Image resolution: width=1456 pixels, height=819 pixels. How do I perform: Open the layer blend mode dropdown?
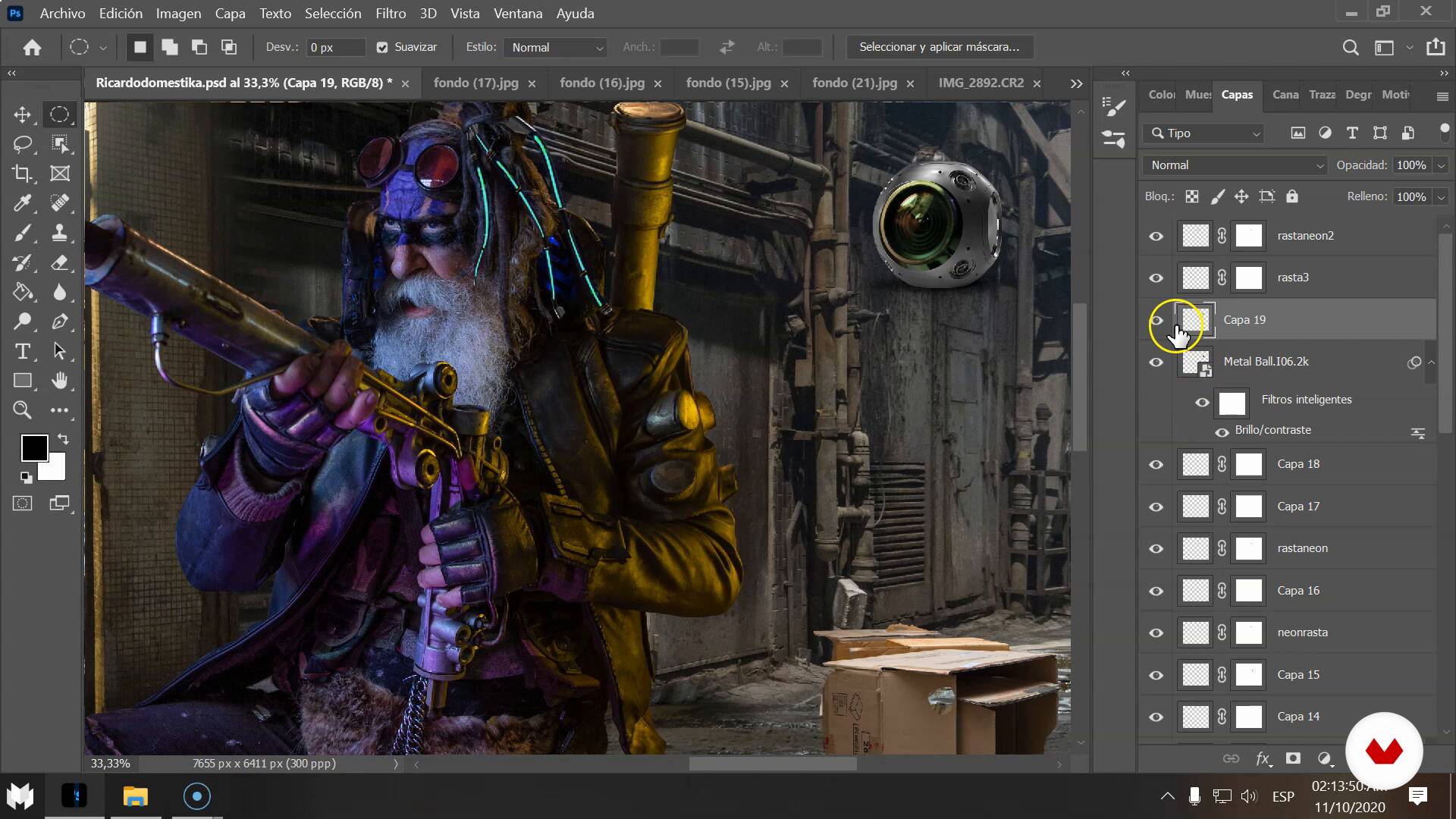click(x=1235, y=165)
